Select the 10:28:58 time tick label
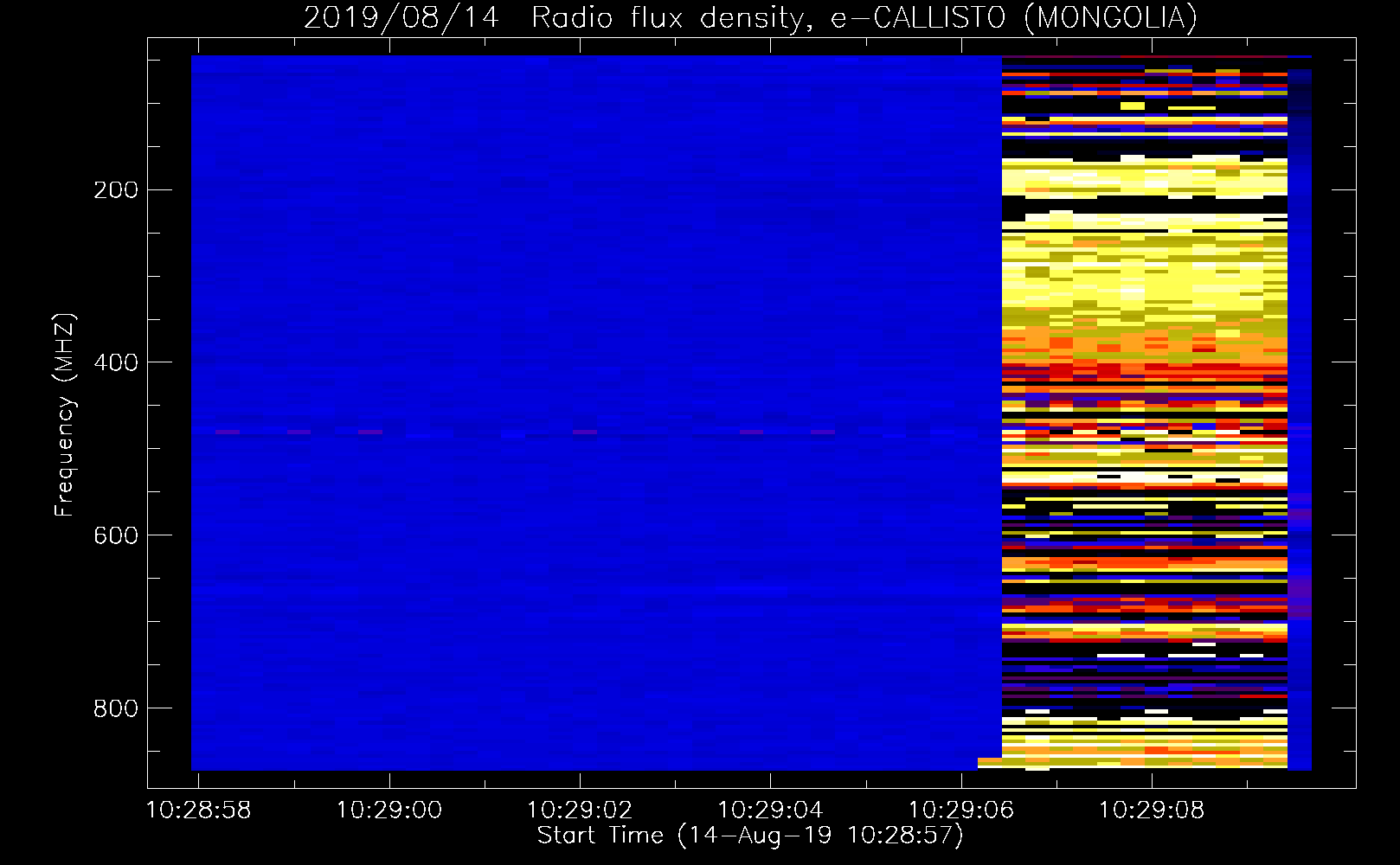This screenshot has height=865, width=1400. (x=198, y=811)
